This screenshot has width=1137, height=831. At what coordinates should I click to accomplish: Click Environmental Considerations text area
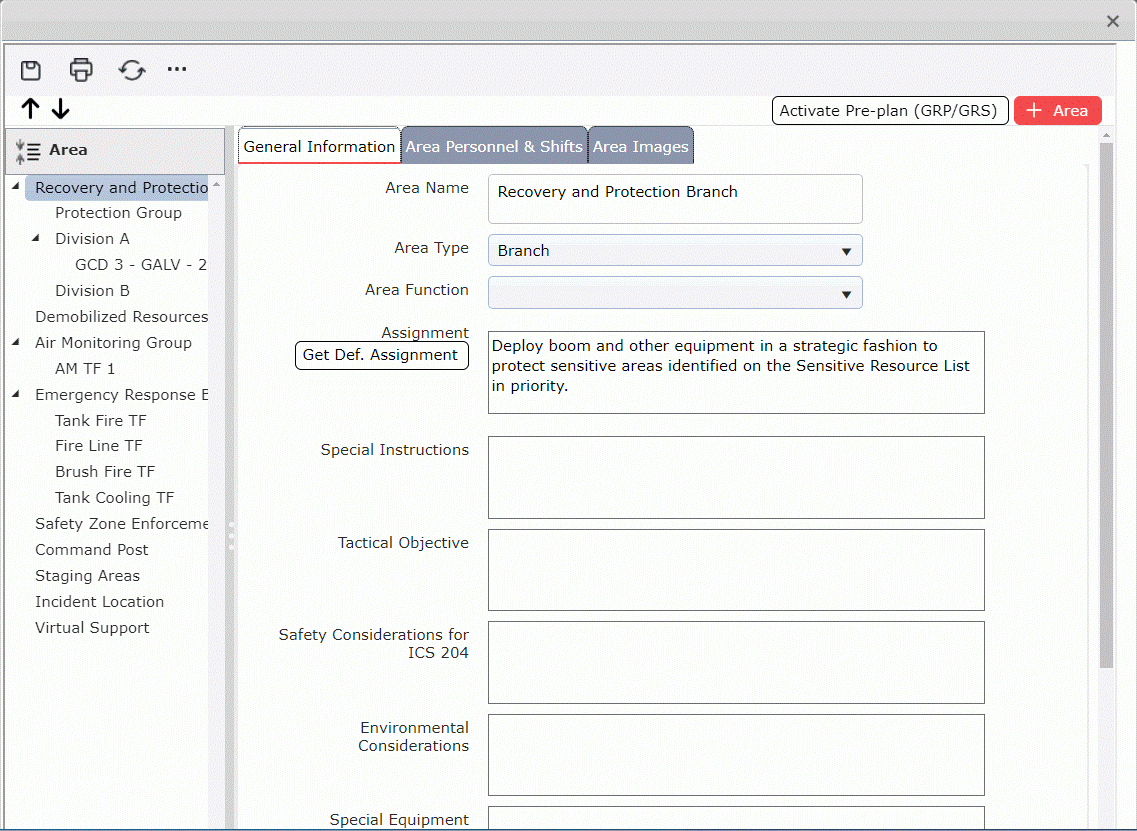(736, 755)
